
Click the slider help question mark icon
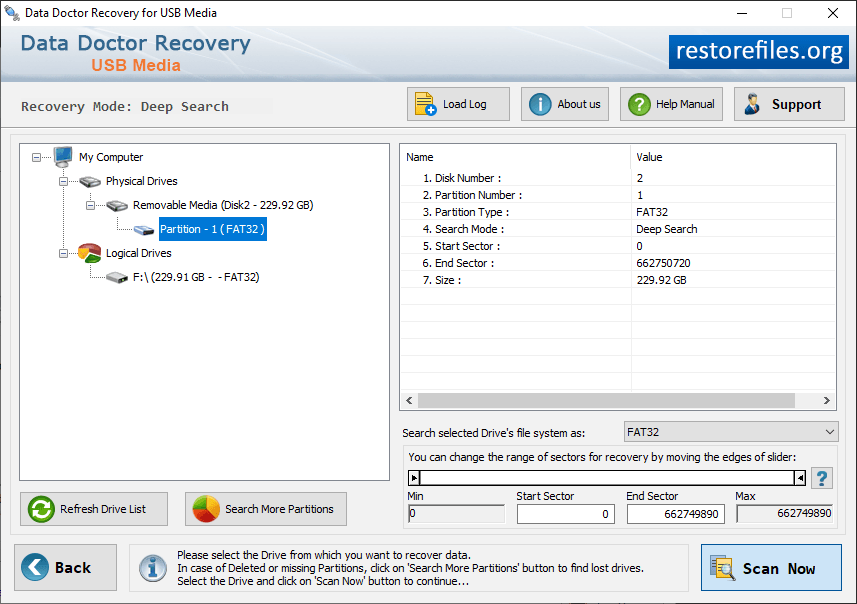tap(821, 478)
